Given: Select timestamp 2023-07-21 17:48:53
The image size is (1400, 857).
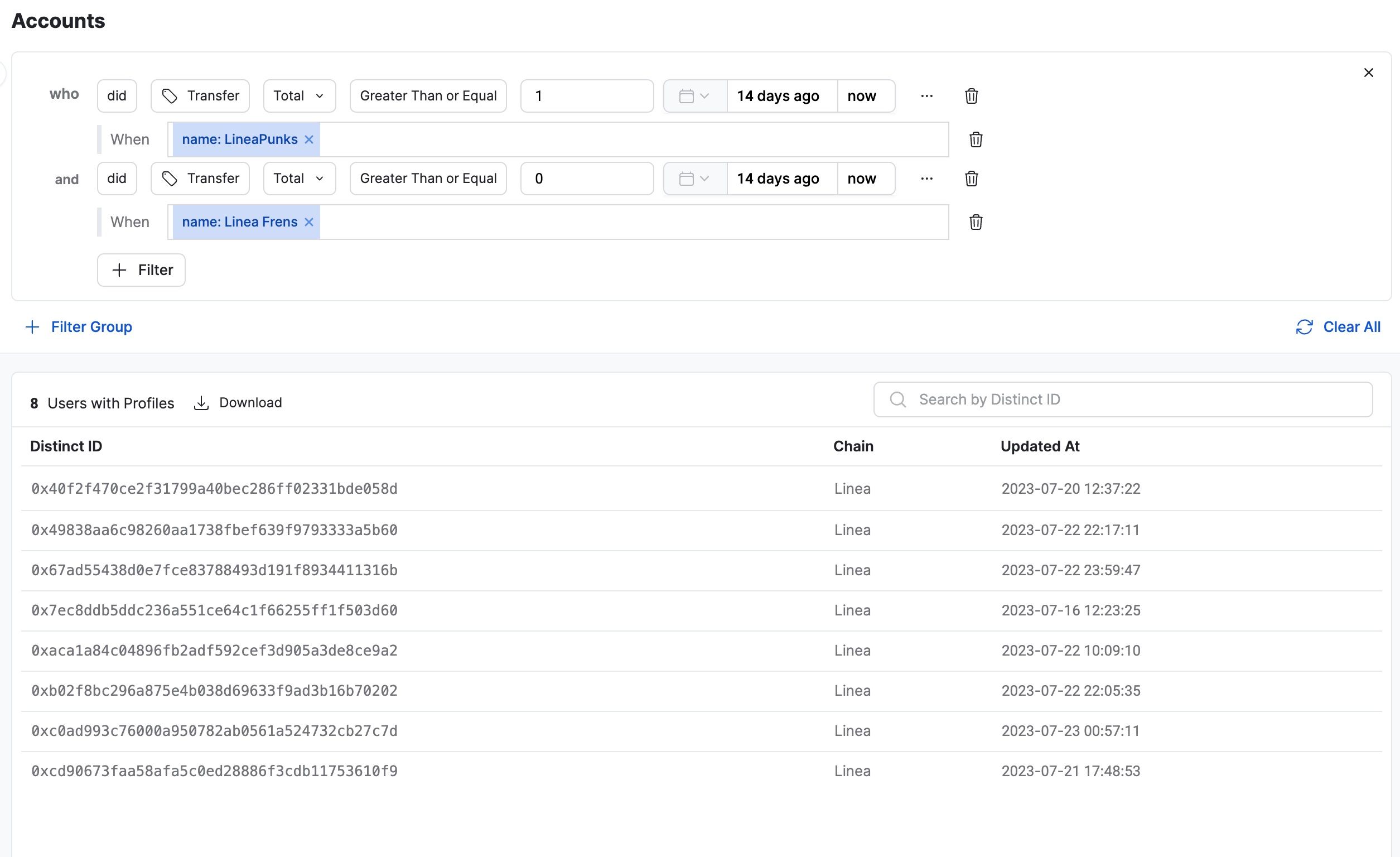Looking at the screenshot, I should coord(1070,771).
